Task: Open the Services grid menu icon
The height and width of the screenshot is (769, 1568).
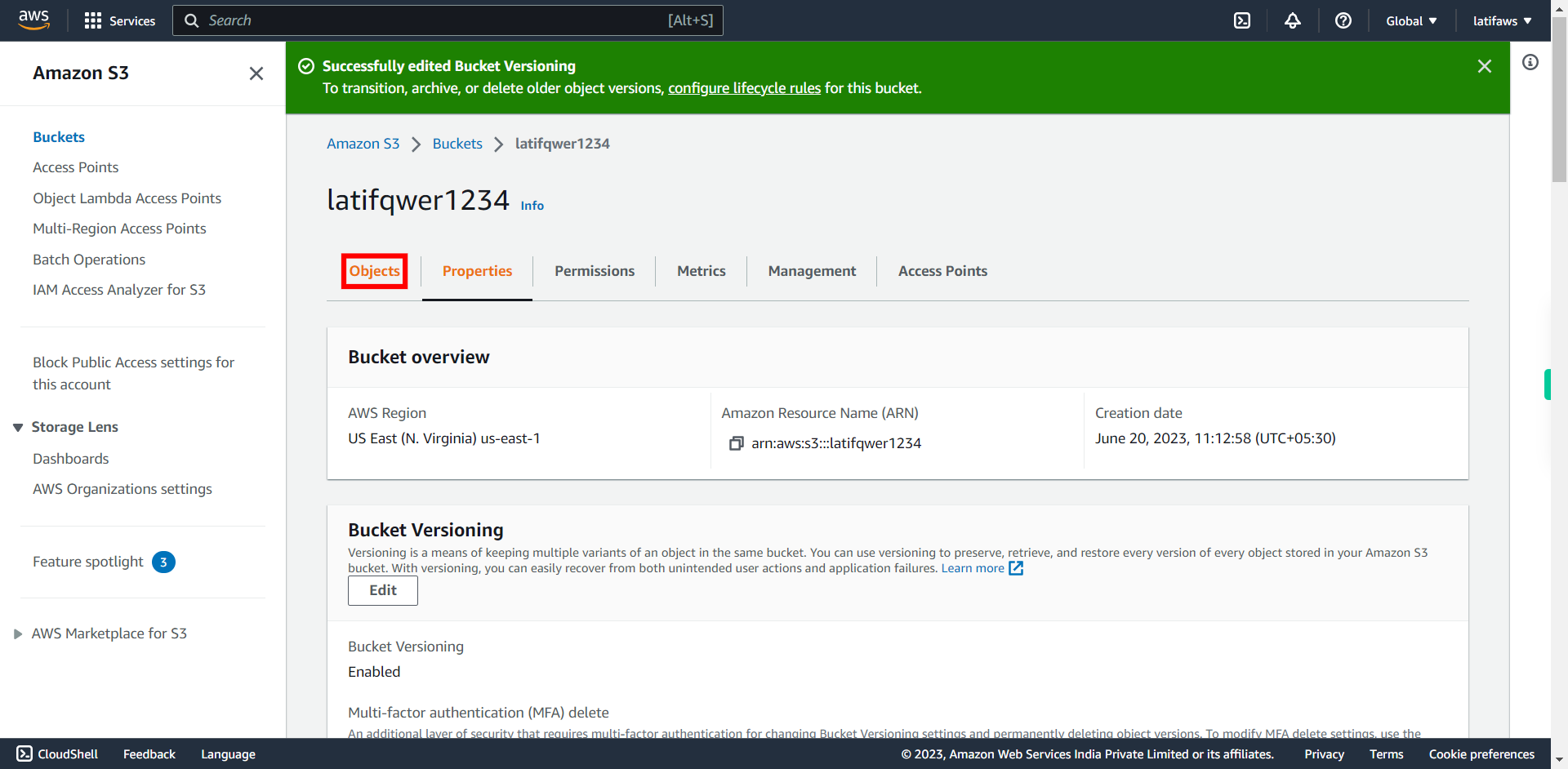Action: (93, 20)
